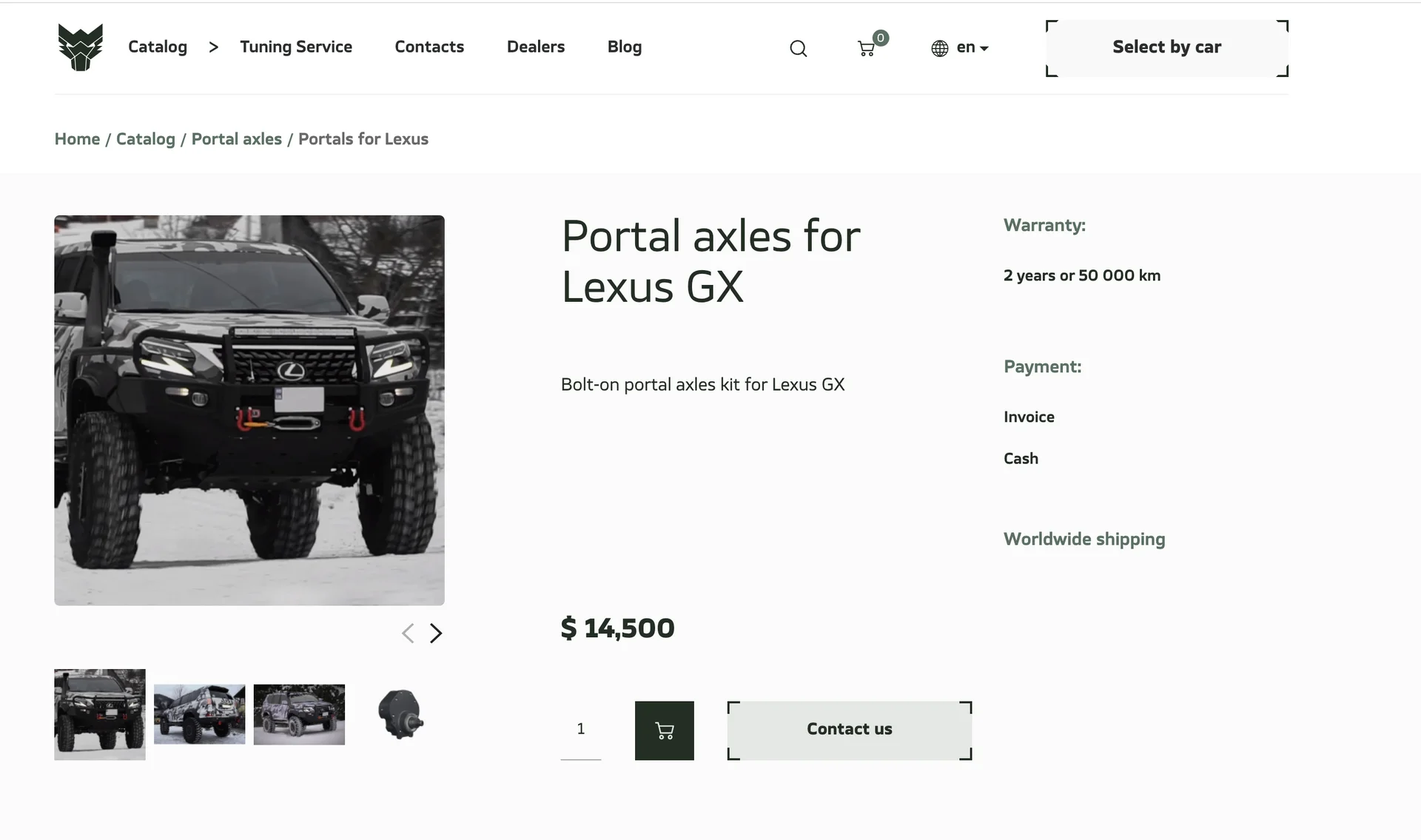
Task: Click the globe language icon
Action: [x=940, y=49]
